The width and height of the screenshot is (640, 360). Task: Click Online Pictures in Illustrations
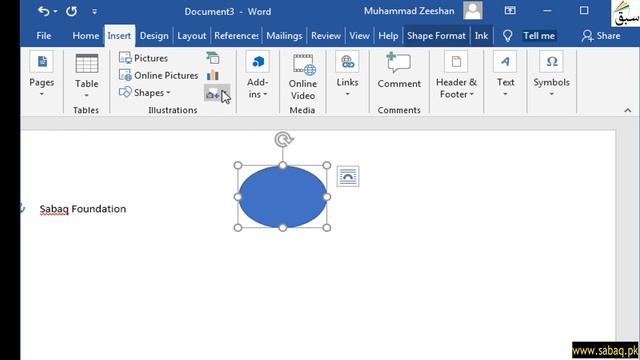point(158,75)
